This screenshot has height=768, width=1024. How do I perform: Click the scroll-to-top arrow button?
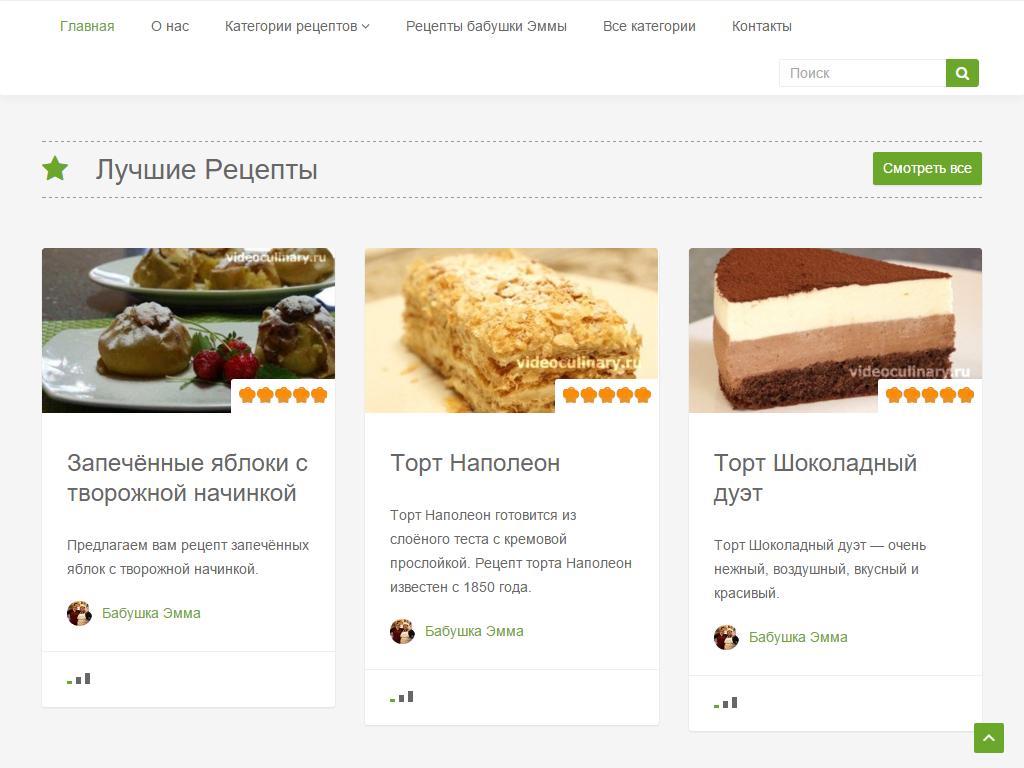(x=989, y=738)
